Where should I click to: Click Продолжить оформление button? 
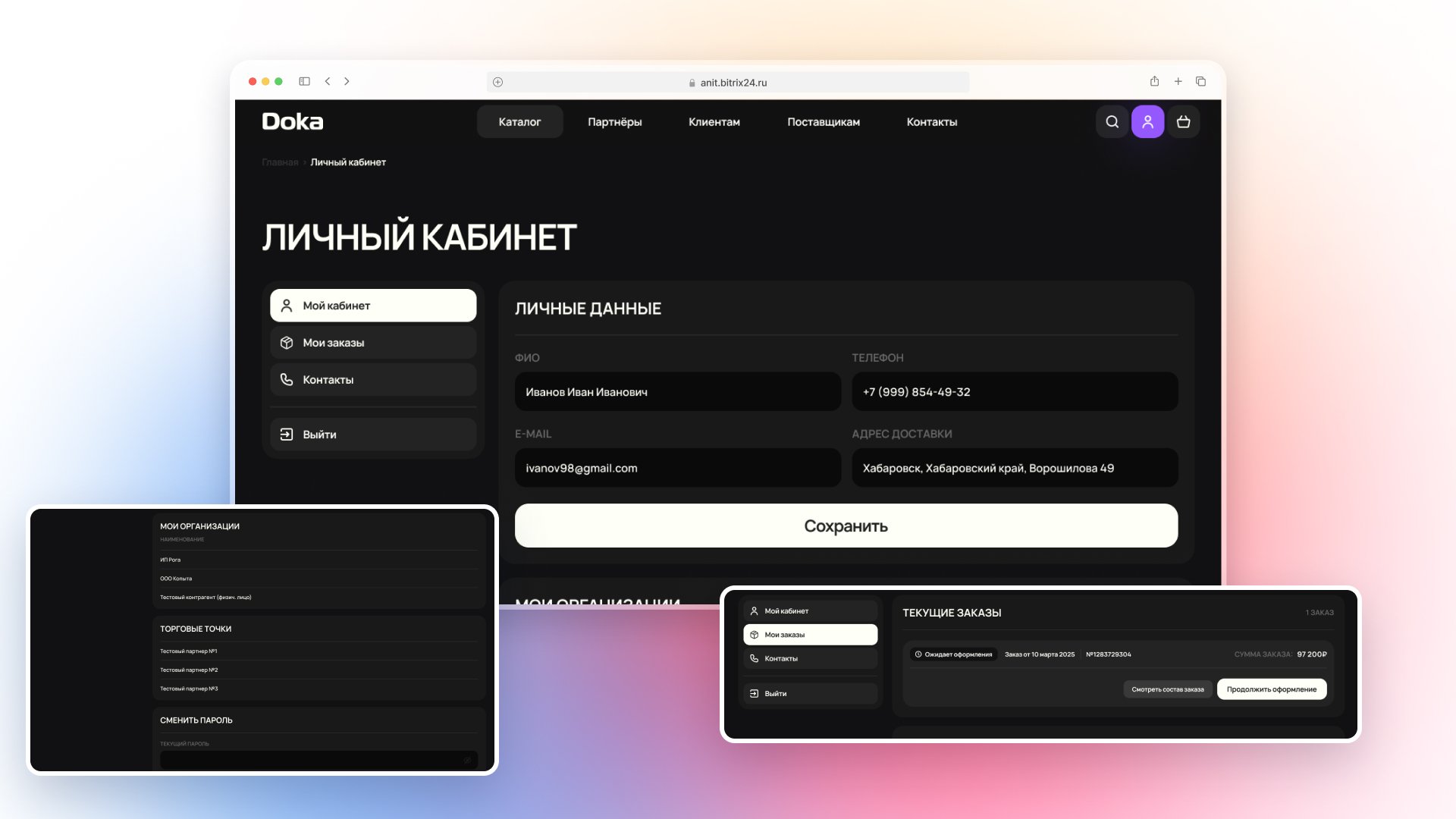click(1271, 689)
